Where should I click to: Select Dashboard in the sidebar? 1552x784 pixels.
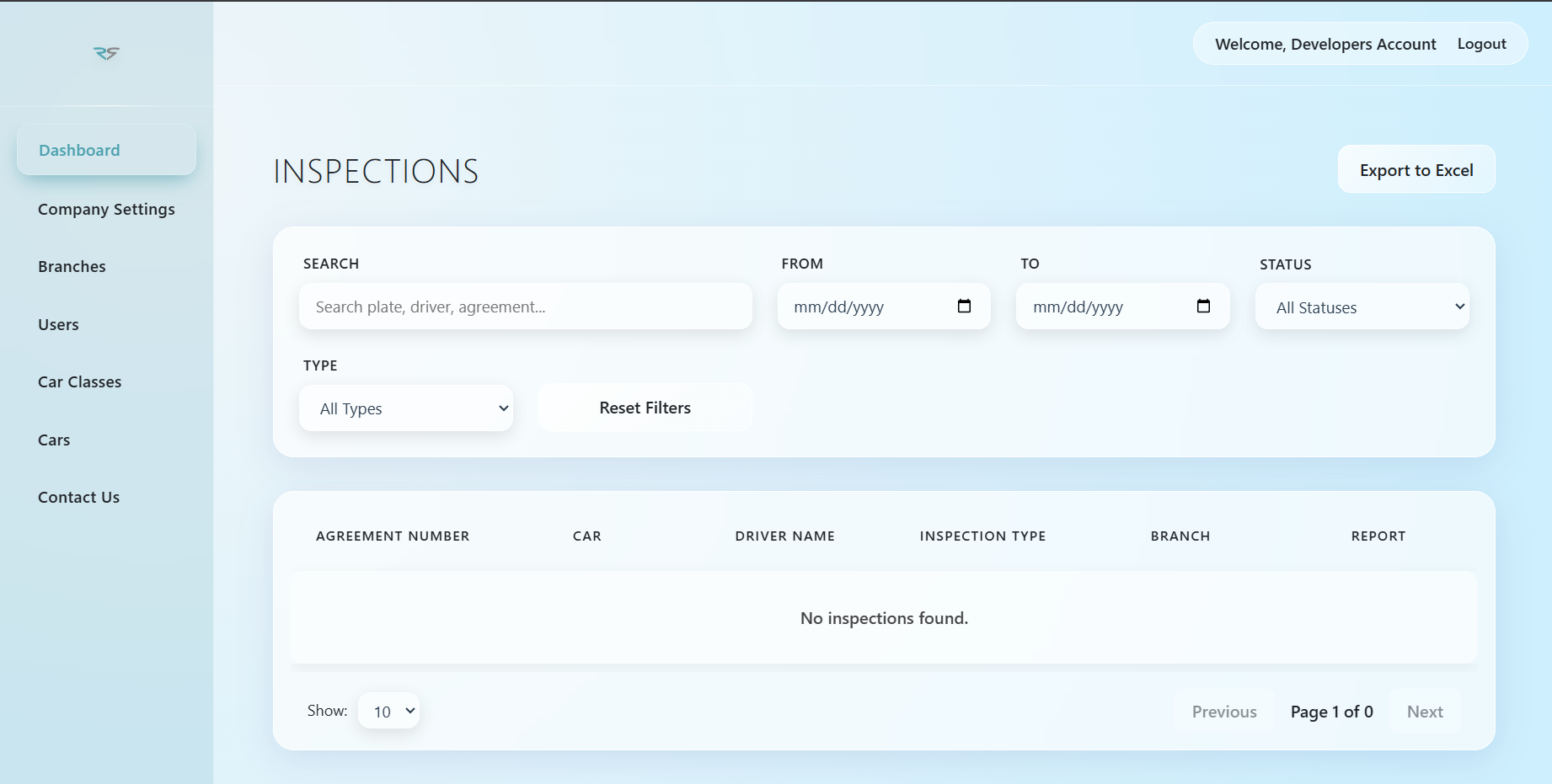(79, 150)
